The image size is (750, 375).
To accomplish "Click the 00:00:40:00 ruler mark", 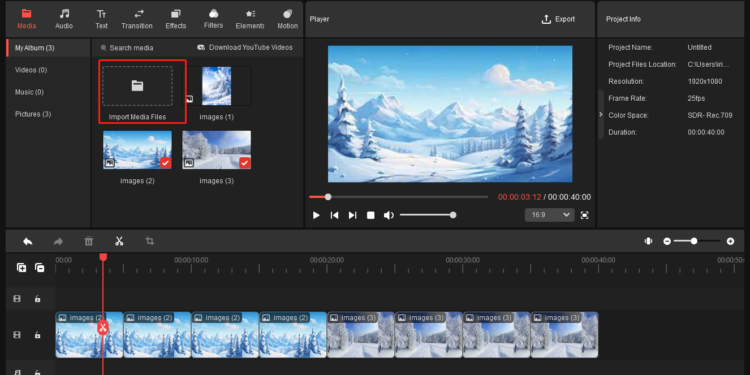I will 599,260.
